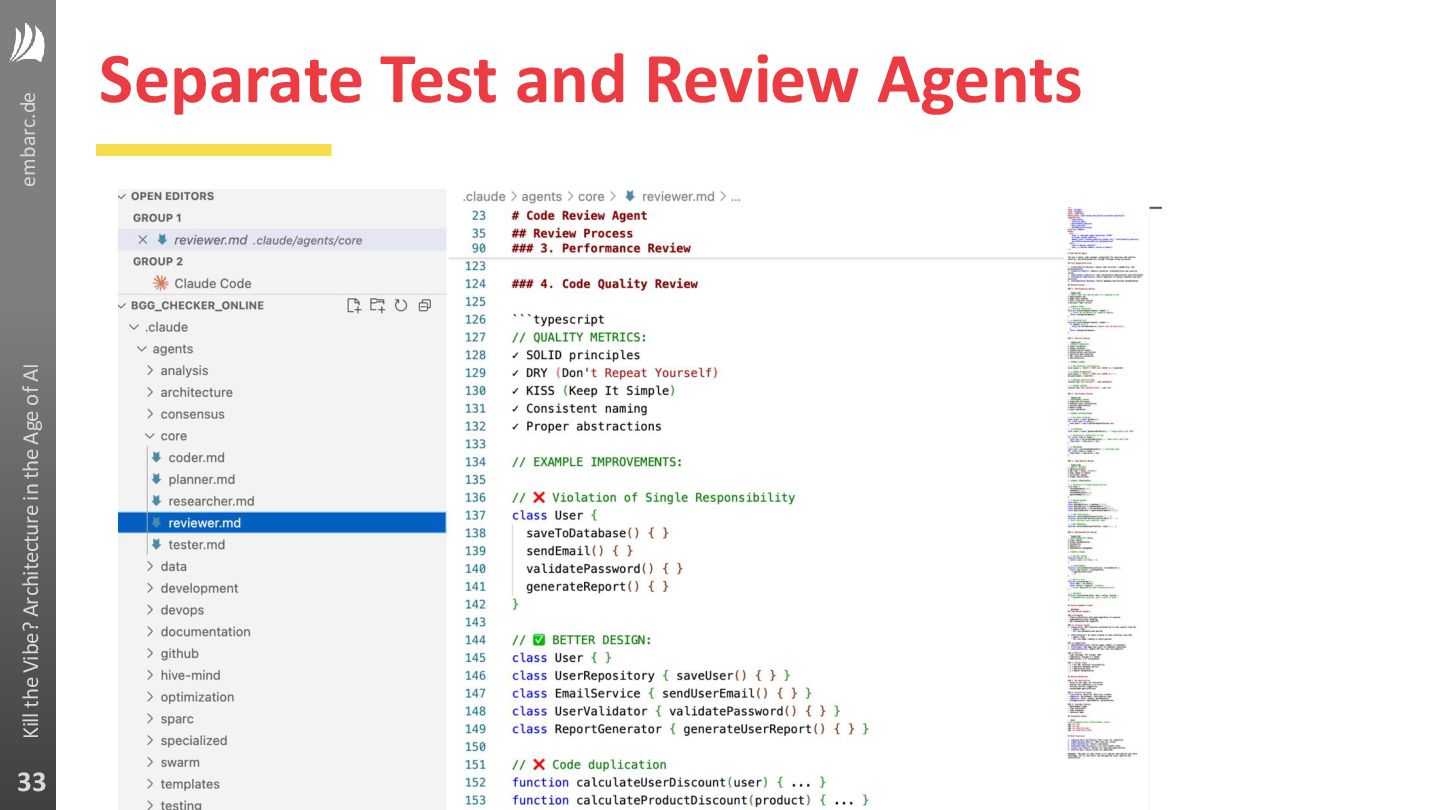Jump to sticky header '## Review Process'
This screenshot has height=810, width=1440.
(x=572, y=233)
